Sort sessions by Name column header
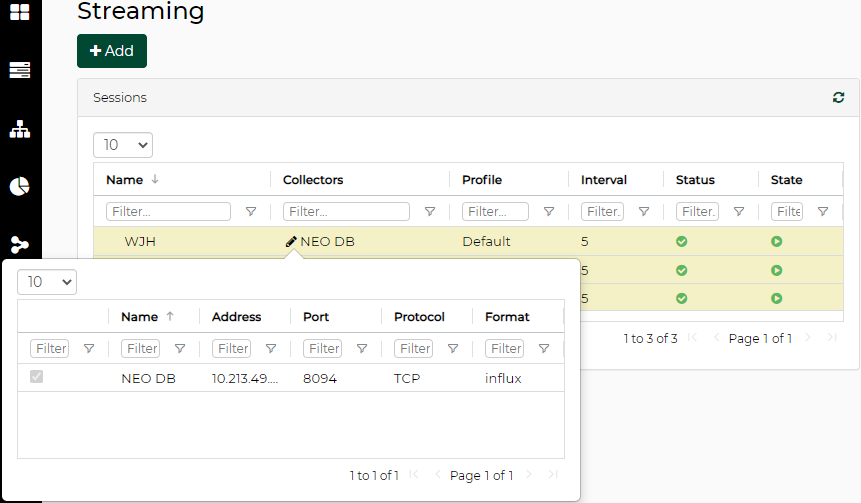Viewport: 861px width, 503px height. 125,180
